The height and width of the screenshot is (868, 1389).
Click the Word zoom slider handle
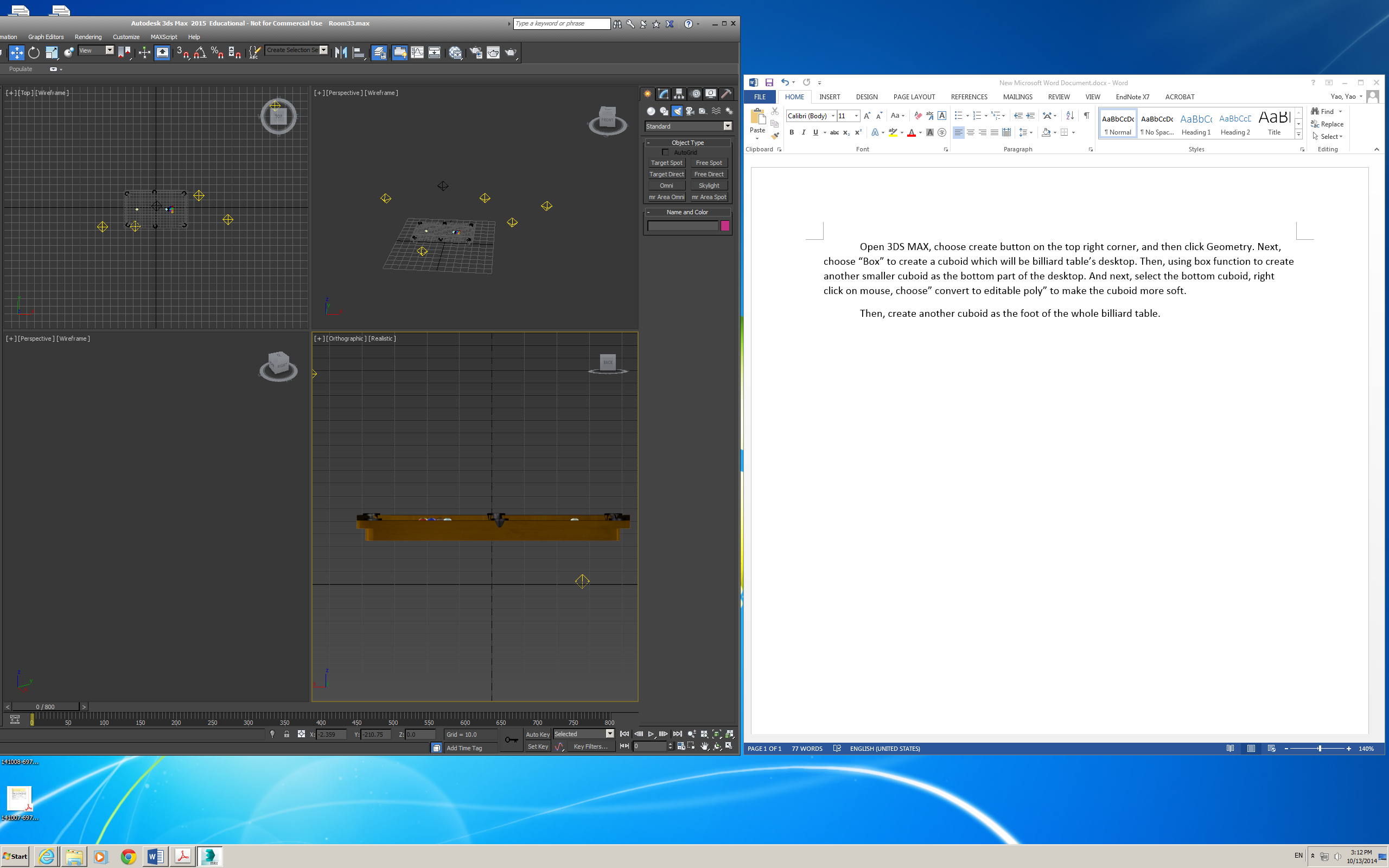click(1320, 749)
